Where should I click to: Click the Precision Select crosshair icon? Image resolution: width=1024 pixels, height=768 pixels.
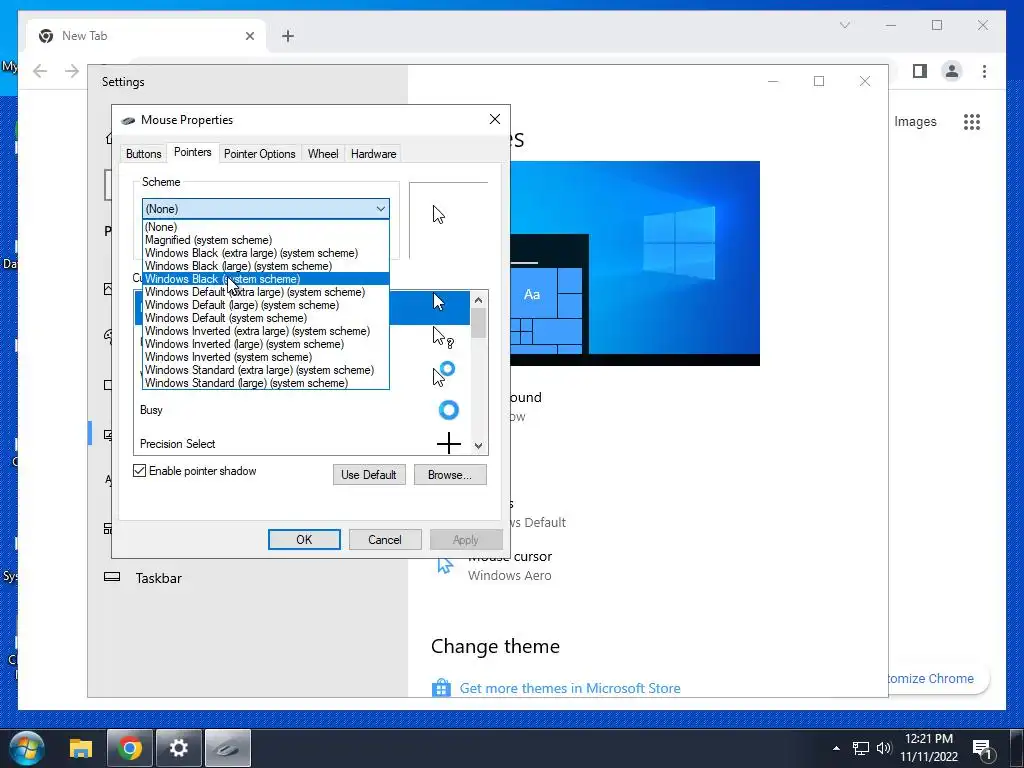pos(449,443)
